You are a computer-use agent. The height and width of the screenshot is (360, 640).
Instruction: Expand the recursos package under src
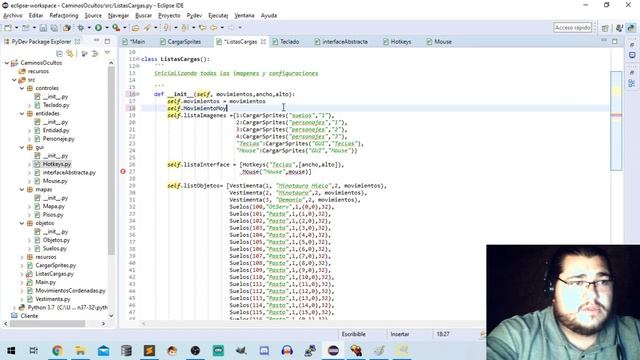tap(22, 257)
